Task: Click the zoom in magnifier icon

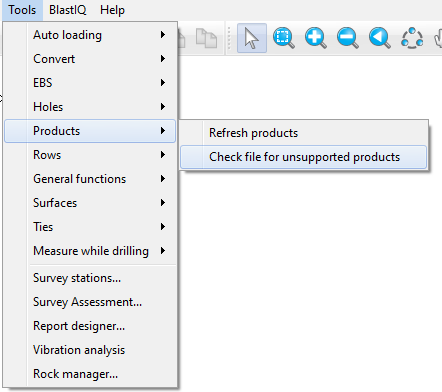Action: pos(315,38)
